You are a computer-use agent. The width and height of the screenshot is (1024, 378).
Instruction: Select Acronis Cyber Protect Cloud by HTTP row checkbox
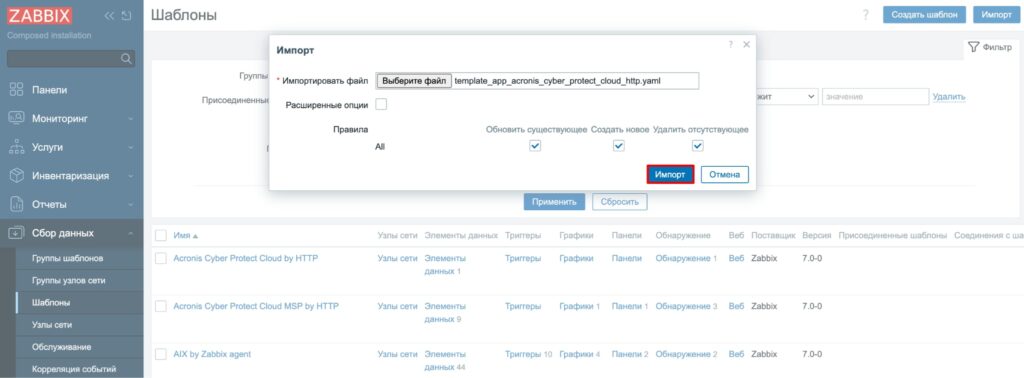(x=161, y=259)
